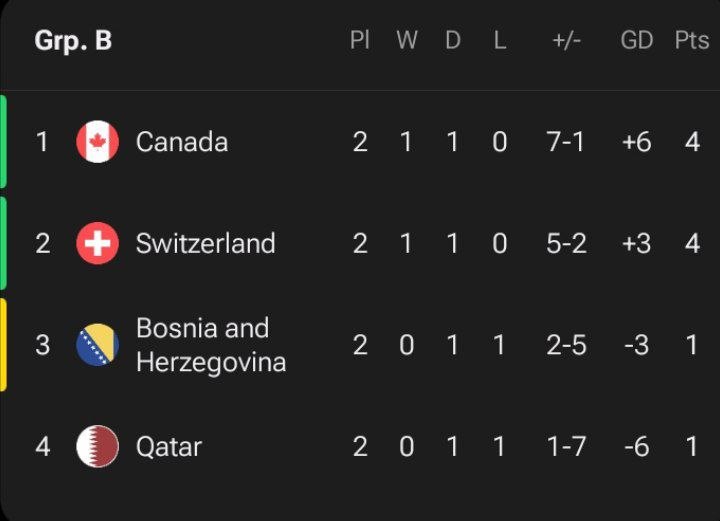Select Switzerland's +3 goal difference
This screenshot has width=720, height=521.
[636, 243]
